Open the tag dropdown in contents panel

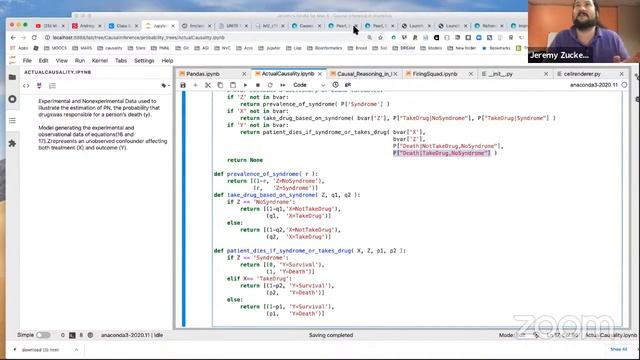pos(165,86)
